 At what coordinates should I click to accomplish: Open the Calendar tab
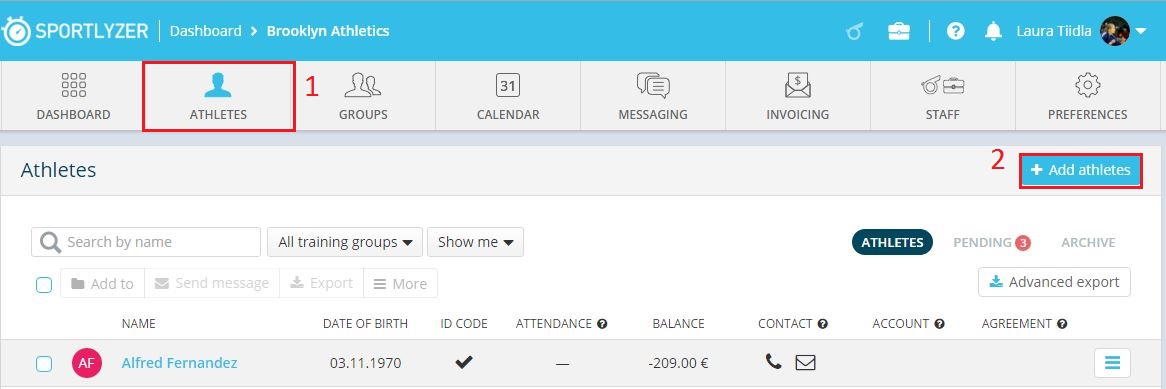(508, 96)
